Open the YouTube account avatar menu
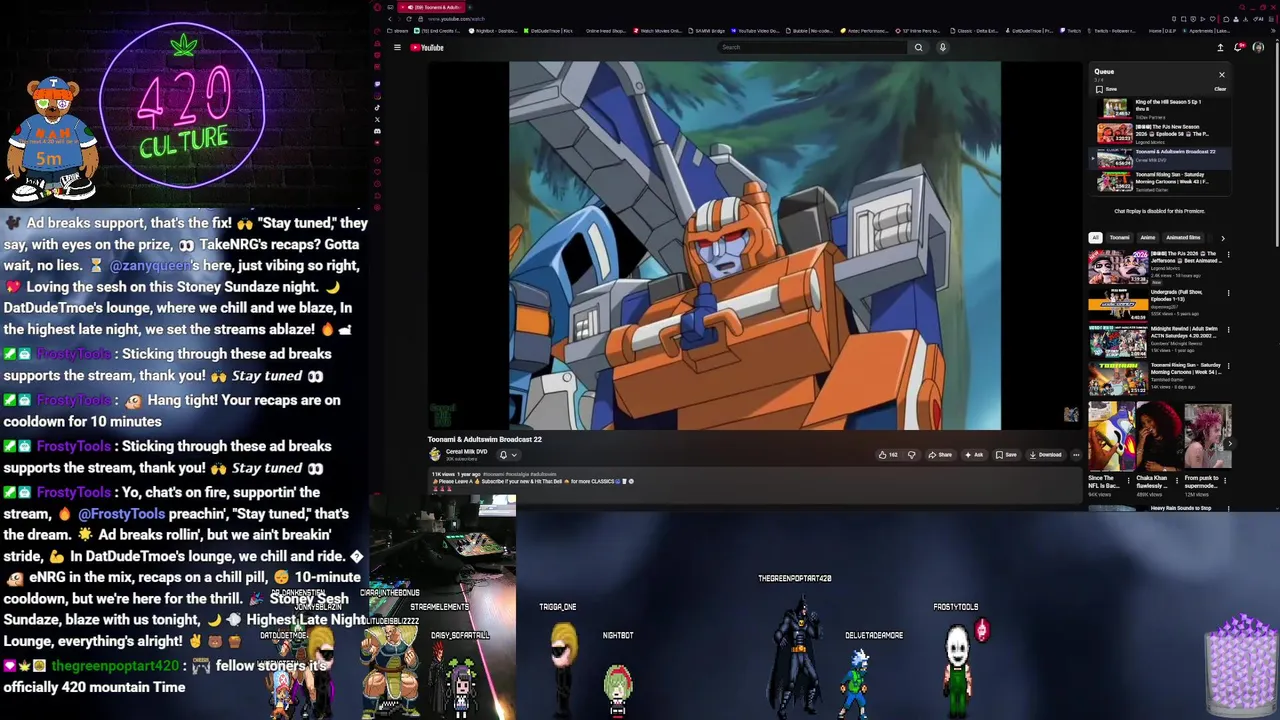The height and width of the screenshot is (720, 1280). (1258, 47)
